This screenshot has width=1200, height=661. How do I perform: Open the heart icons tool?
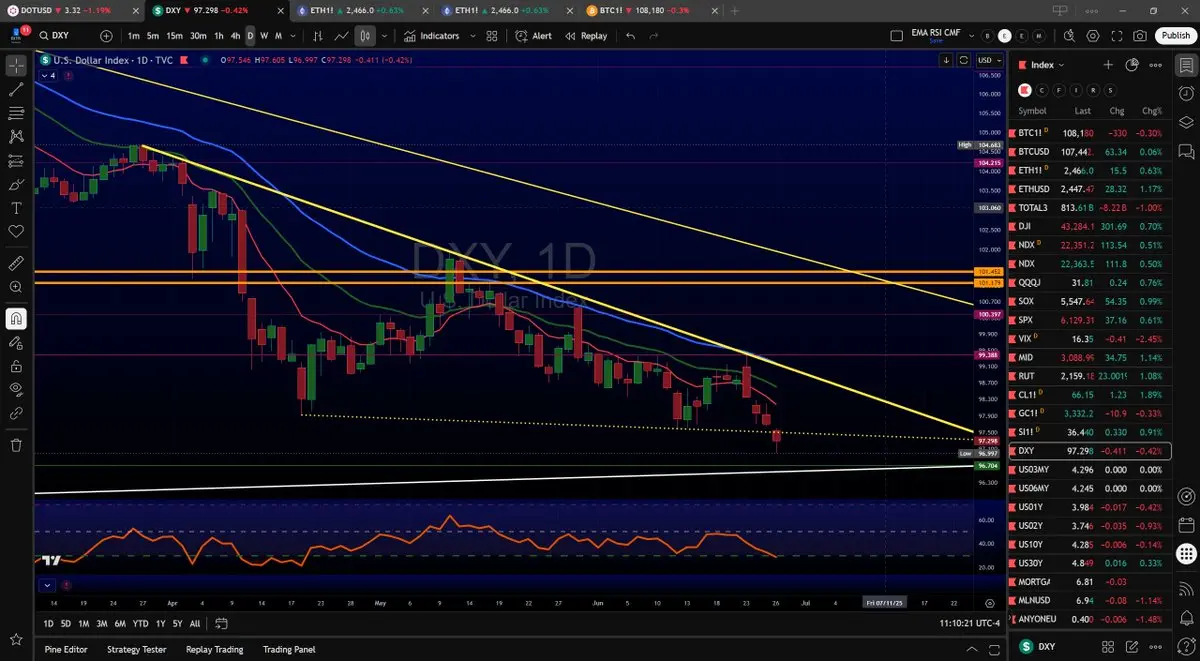point(16,232)
